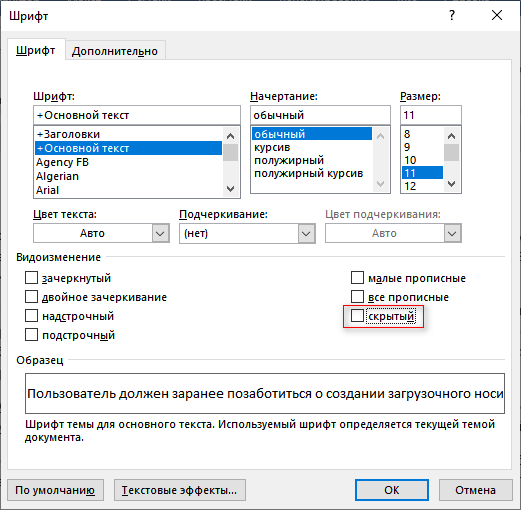Click the font list scrollbar thumb
The width and height of the screenshot is (521, 510).
click(230, 153)
